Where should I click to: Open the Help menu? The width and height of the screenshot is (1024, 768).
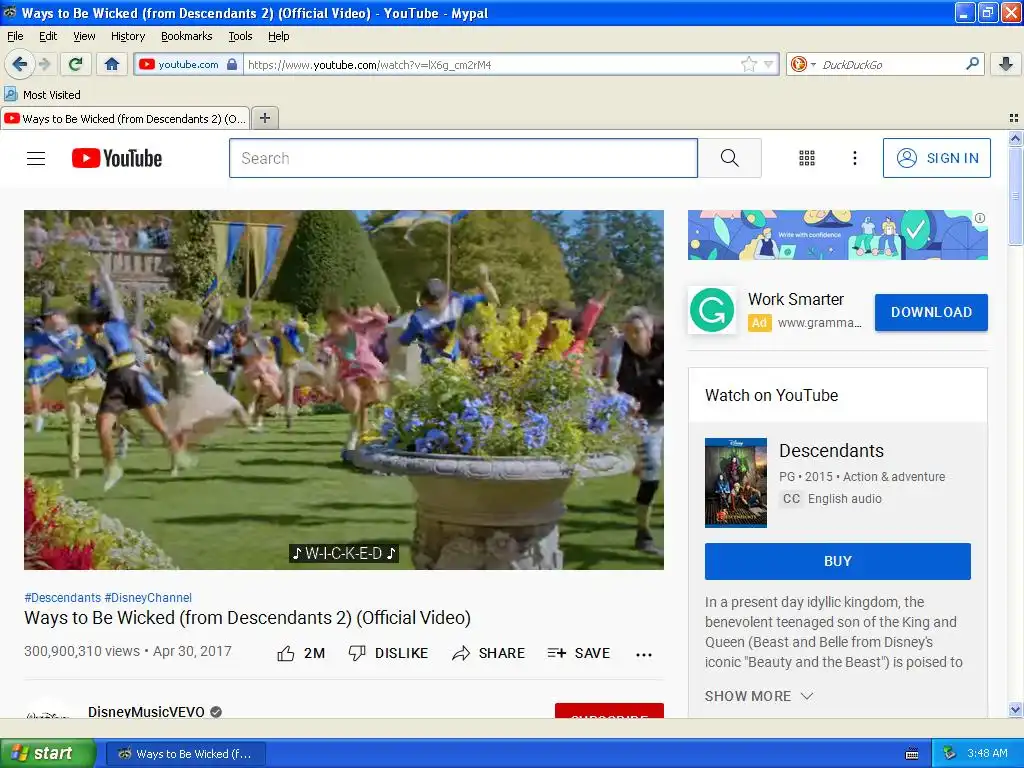pos(279,36)
